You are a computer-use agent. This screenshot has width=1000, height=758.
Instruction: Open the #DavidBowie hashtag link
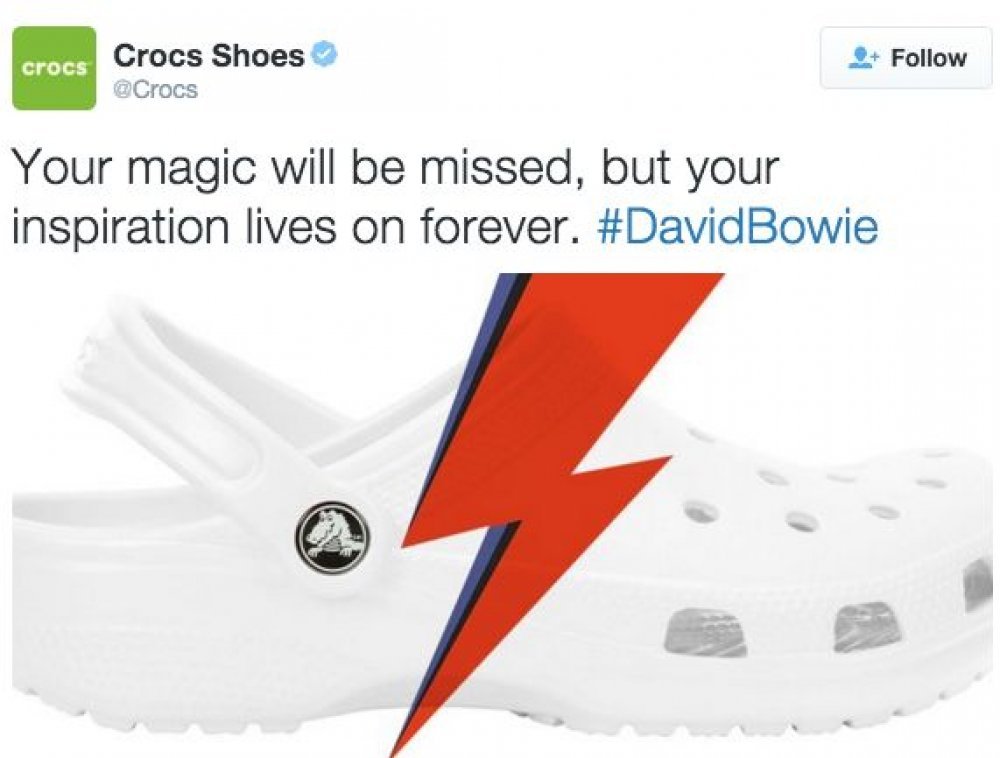pos(738,226)
